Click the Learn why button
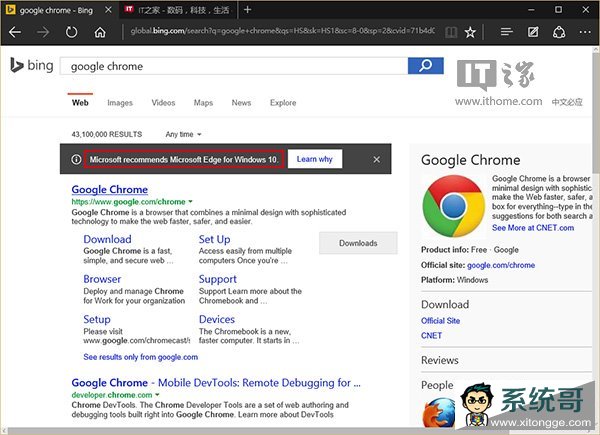Viewport: 600px width, 435px height. [315, 159]
